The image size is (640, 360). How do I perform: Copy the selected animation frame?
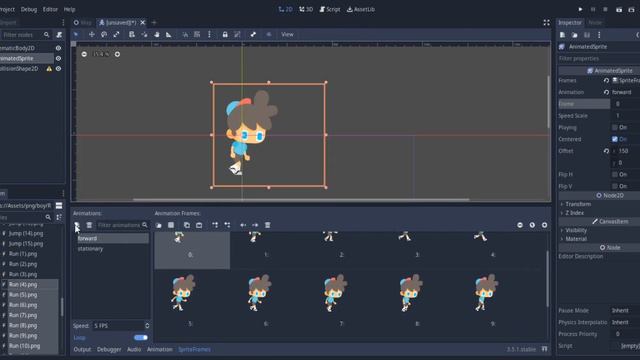[x=187, y=225]
